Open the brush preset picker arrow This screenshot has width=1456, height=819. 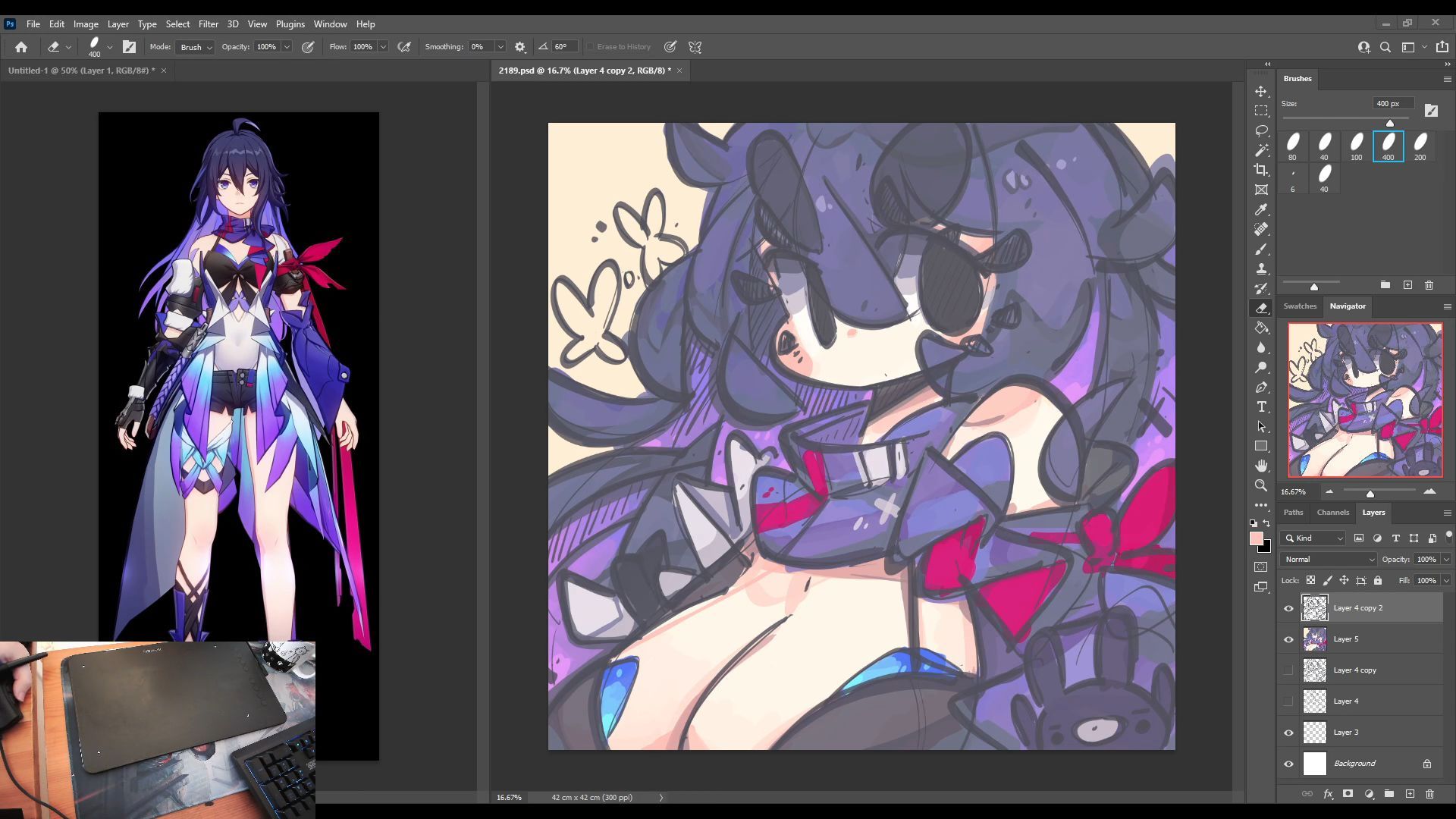click(x=110, y=47)
